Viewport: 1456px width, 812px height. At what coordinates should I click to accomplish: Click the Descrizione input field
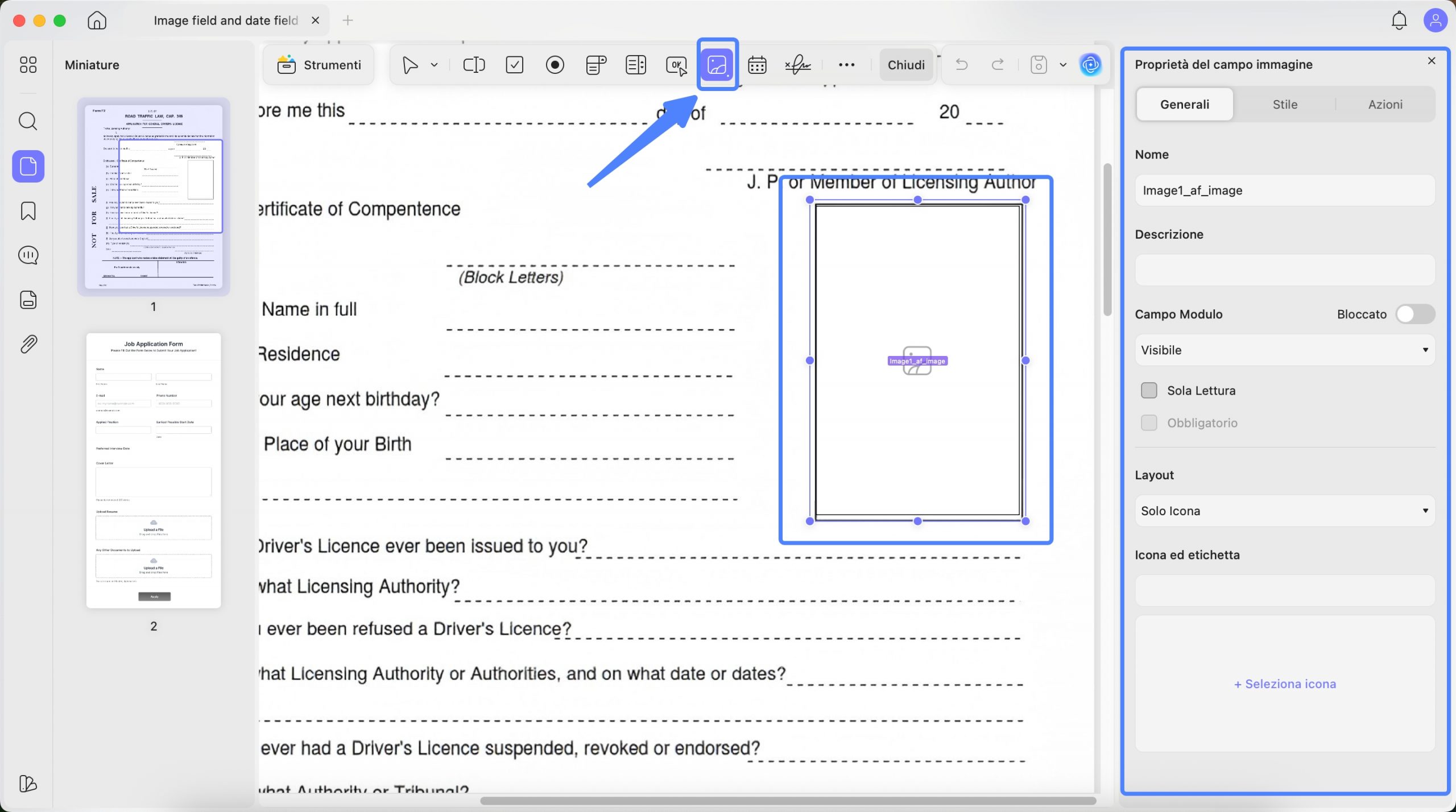[1285, 270]
